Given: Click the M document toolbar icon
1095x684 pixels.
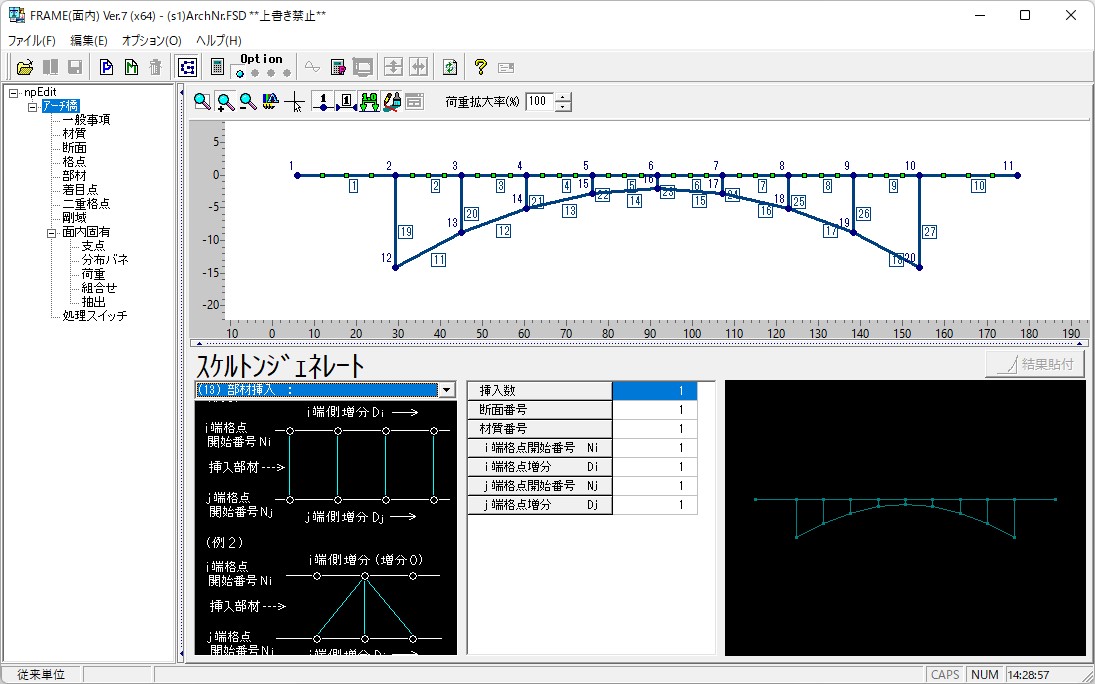Looking at the screenshot, I should [x=131, y=67].
